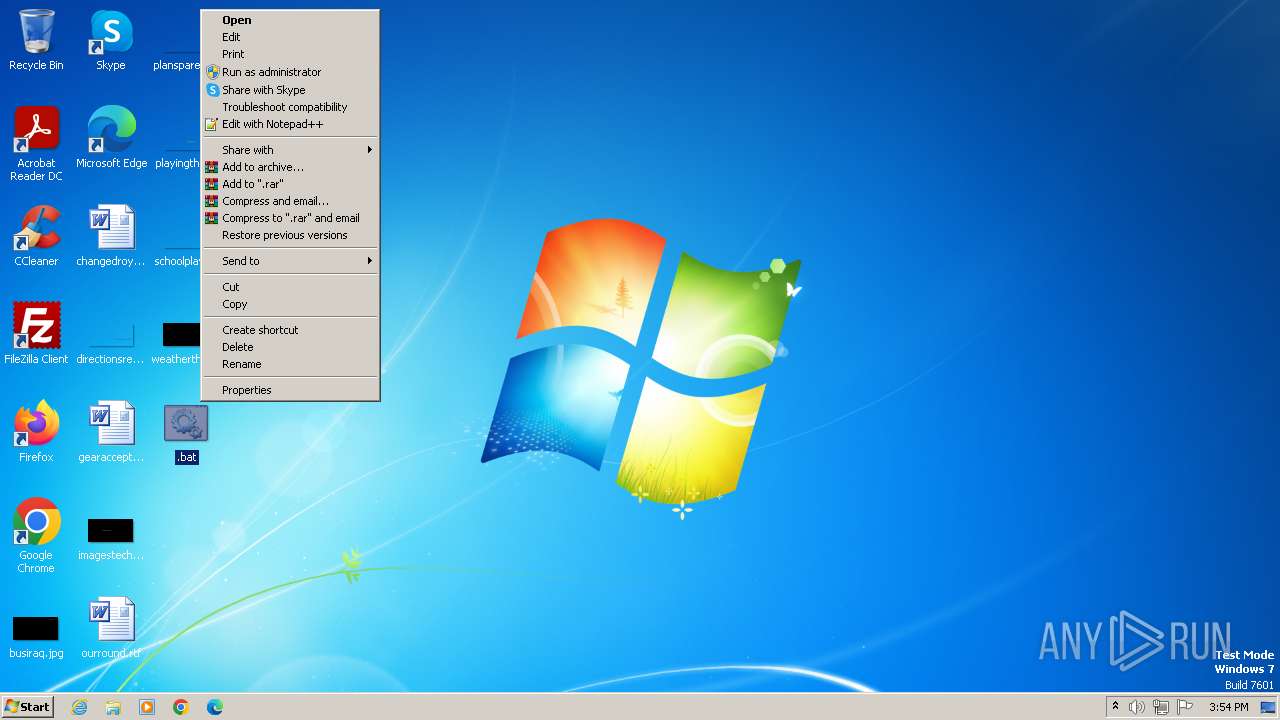Choose Cut in the context menu
This screenshot has width=1280, height=720.
tap(290, 287)
